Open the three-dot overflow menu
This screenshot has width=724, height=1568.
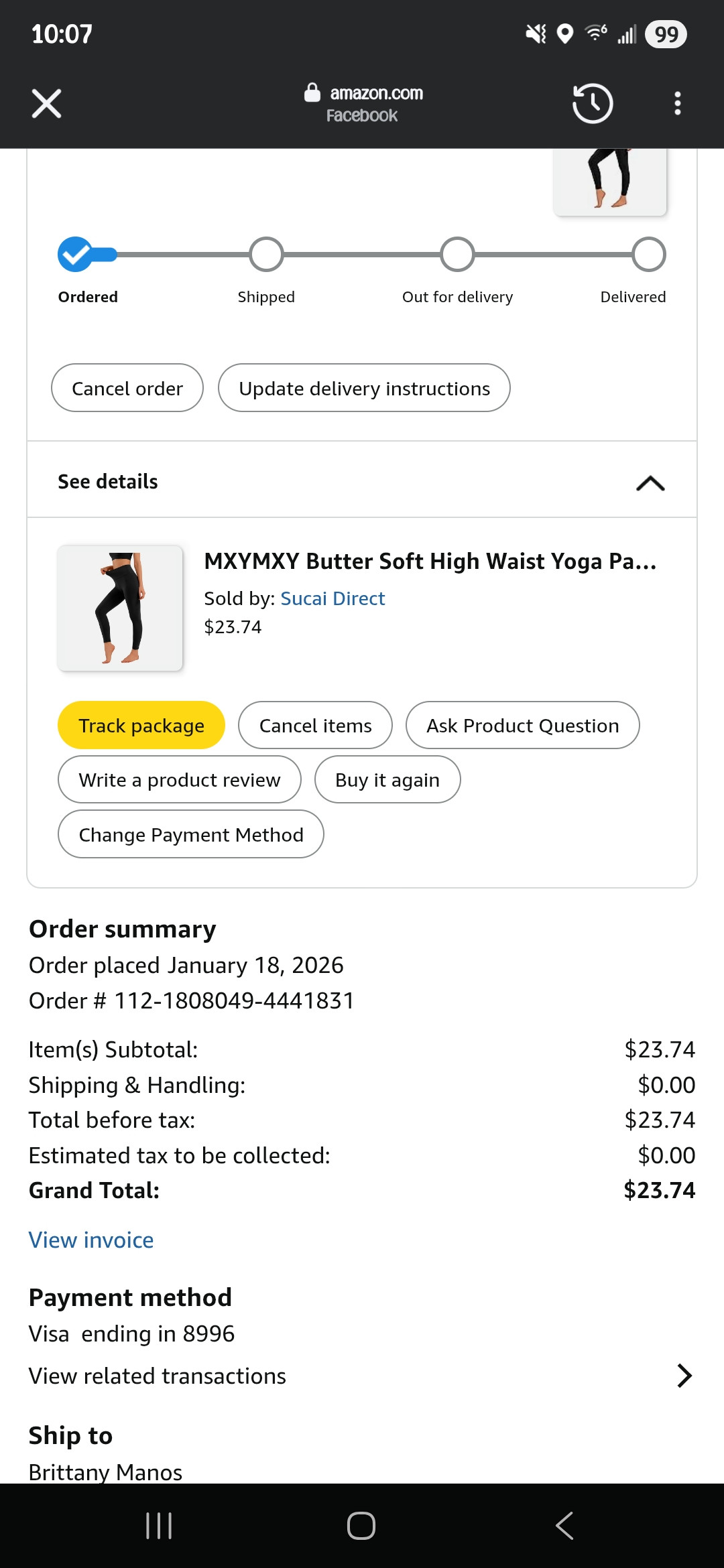(x=678, y=104)
